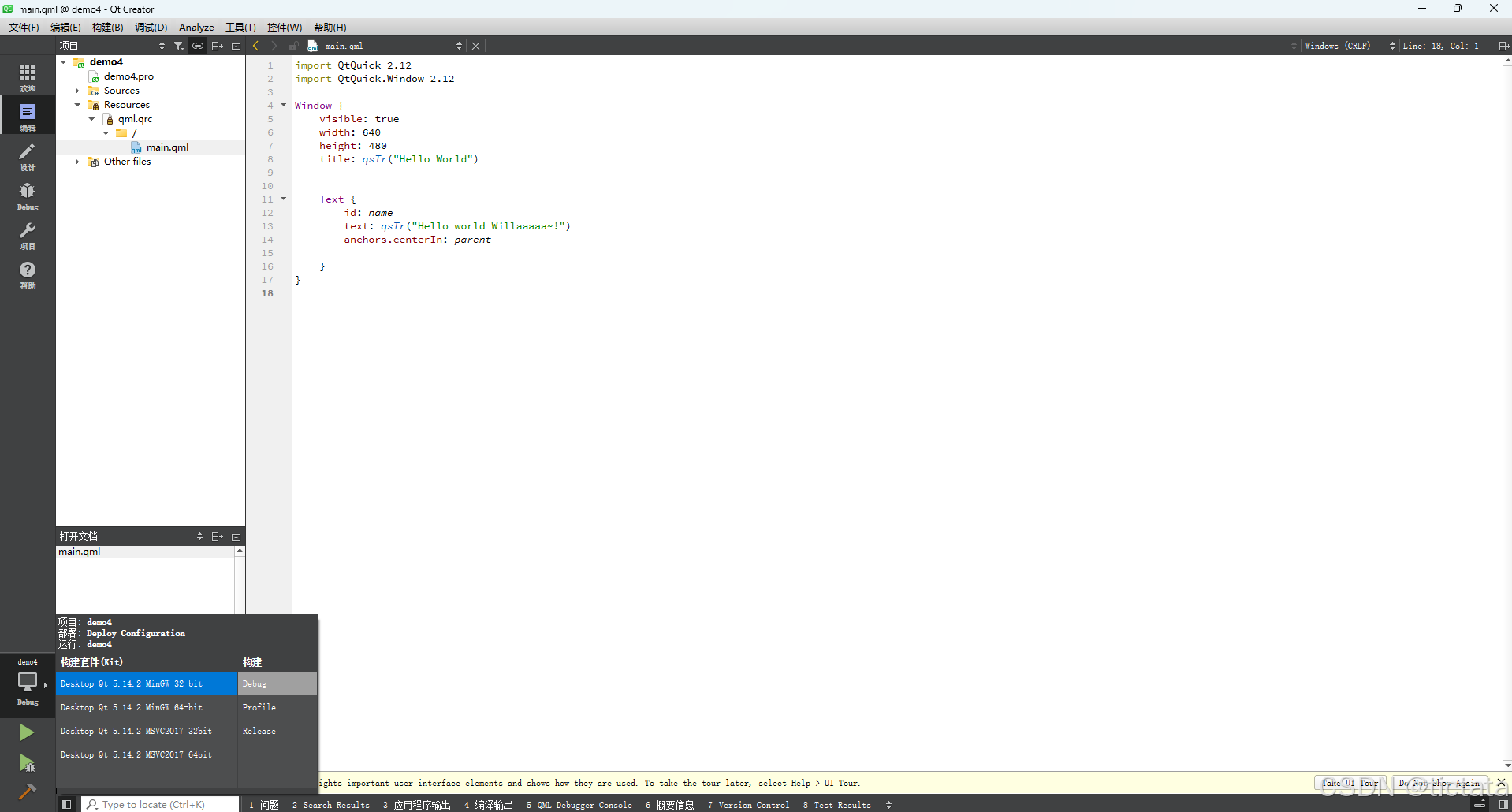Open the 帮助(H) menu

pyautogui.click(x=330, y=28)
